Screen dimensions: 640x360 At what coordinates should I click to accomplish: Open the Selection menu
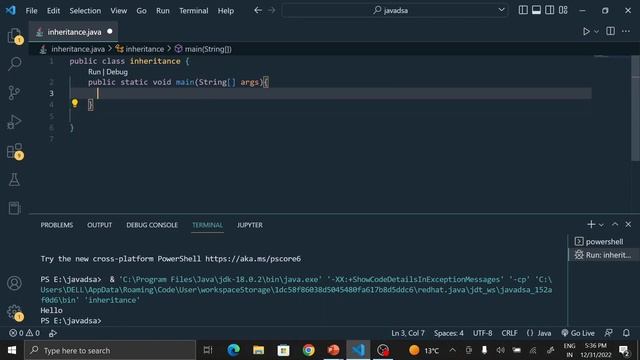(85, 11)
